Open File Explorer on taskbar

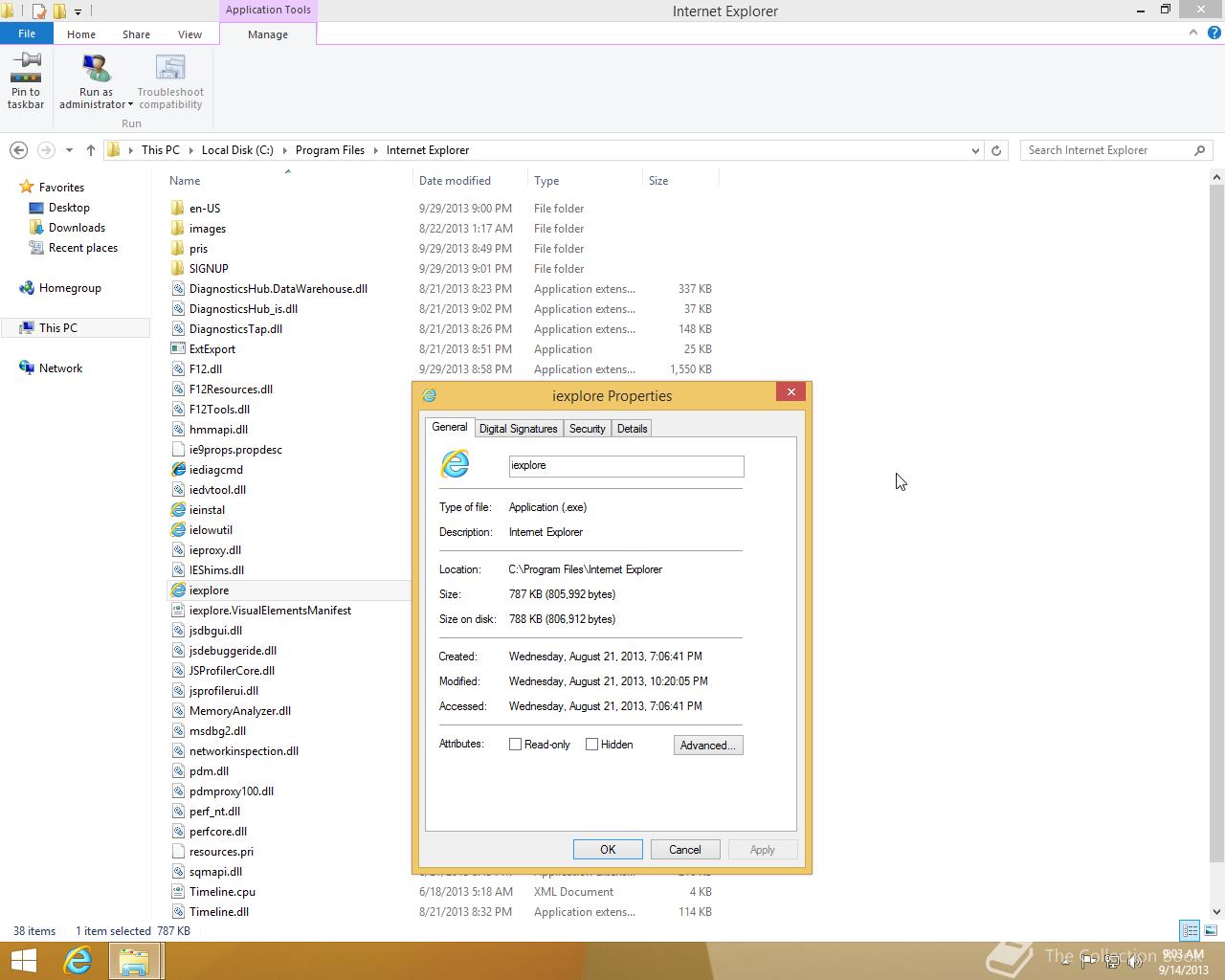click(x=134, y=961)
